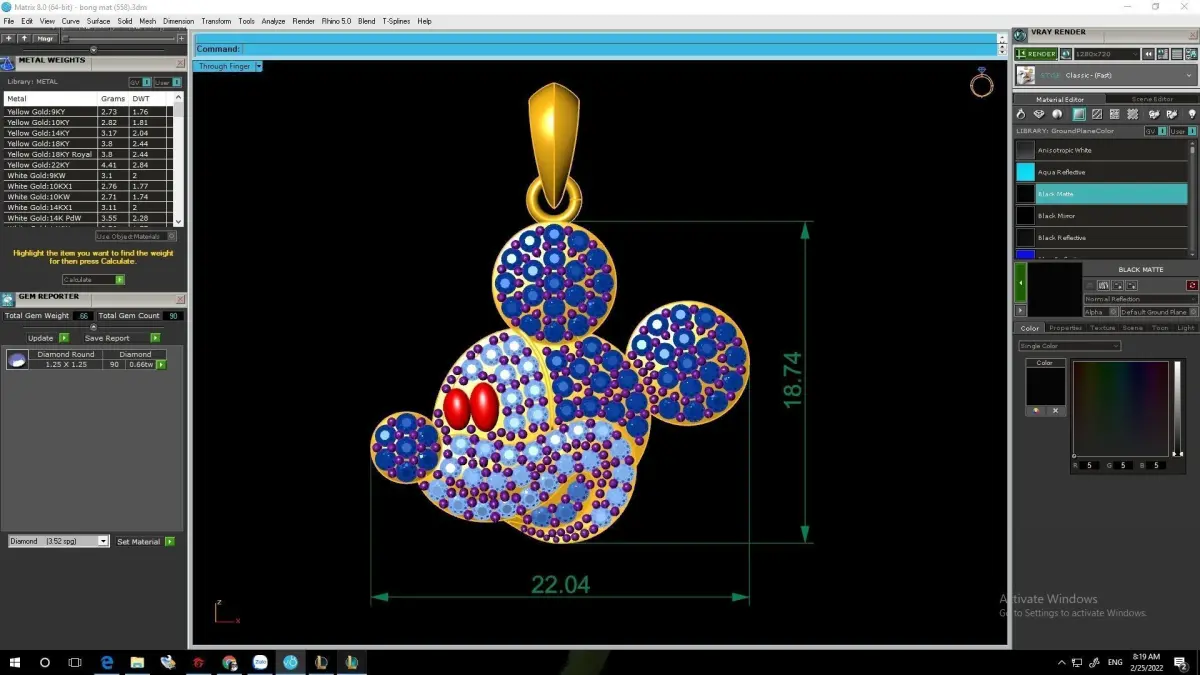Click green arrow next to Set Material

point(170,541)
